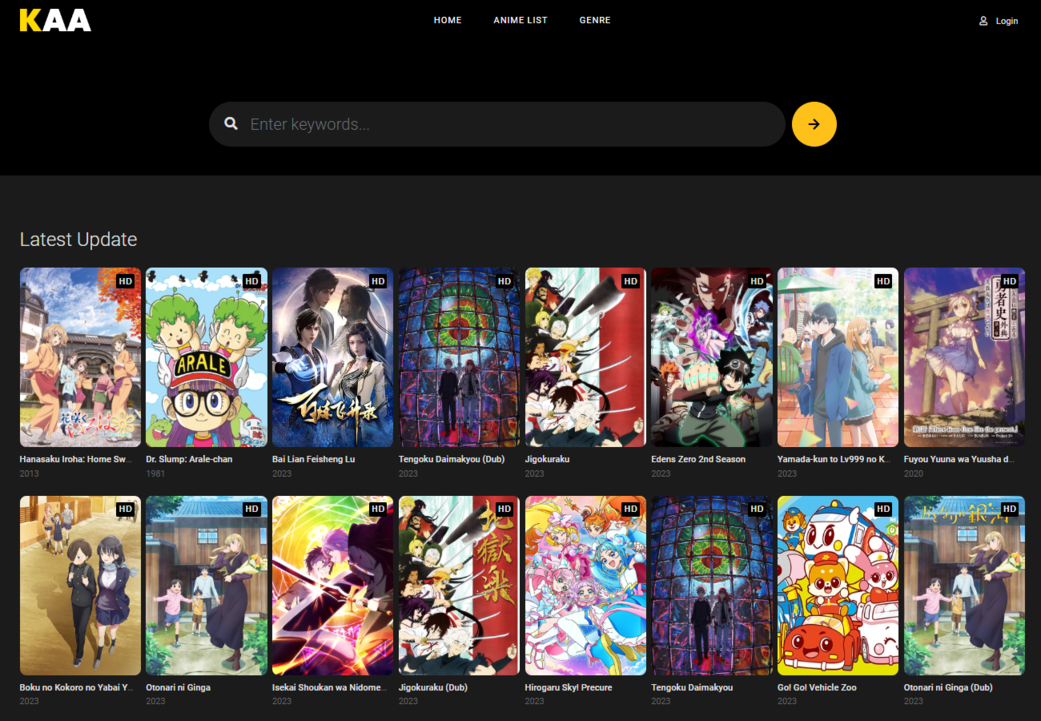
Task: Open Otonari ni Ginga (Dub) thumbnail
Action: (x=964, y=585)
